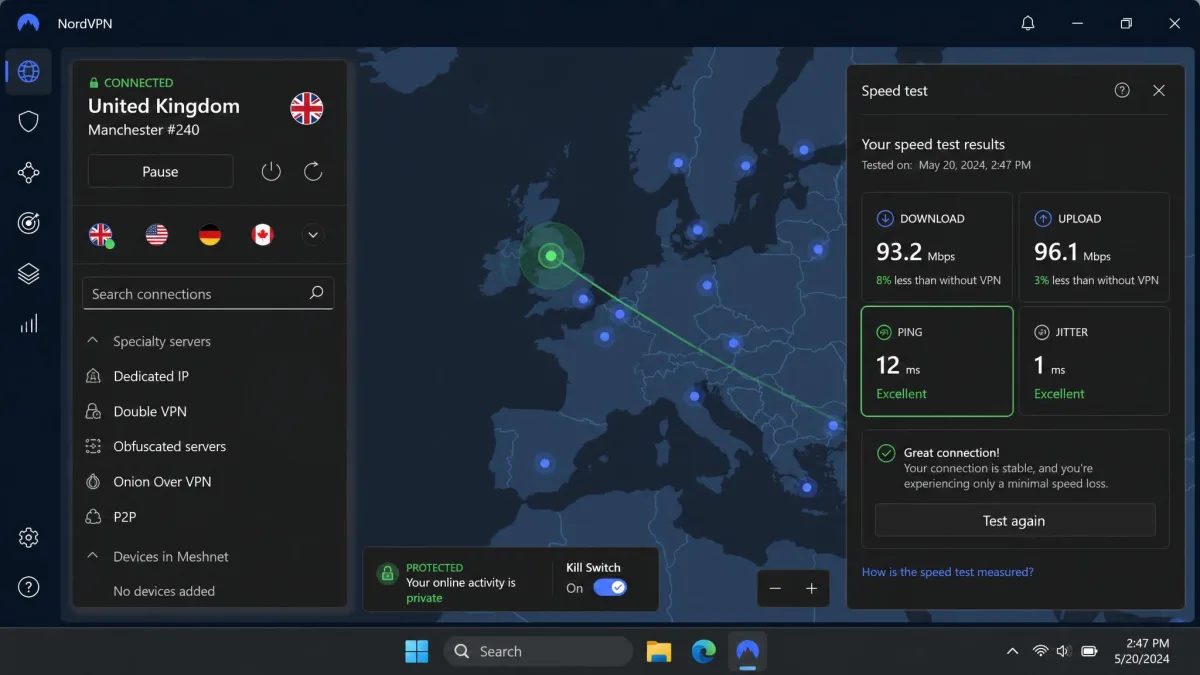The width and height of the screenshot is (1200, 675).
Task: Open Microsoft Edge from taskbar
Action: coord(704,651)
